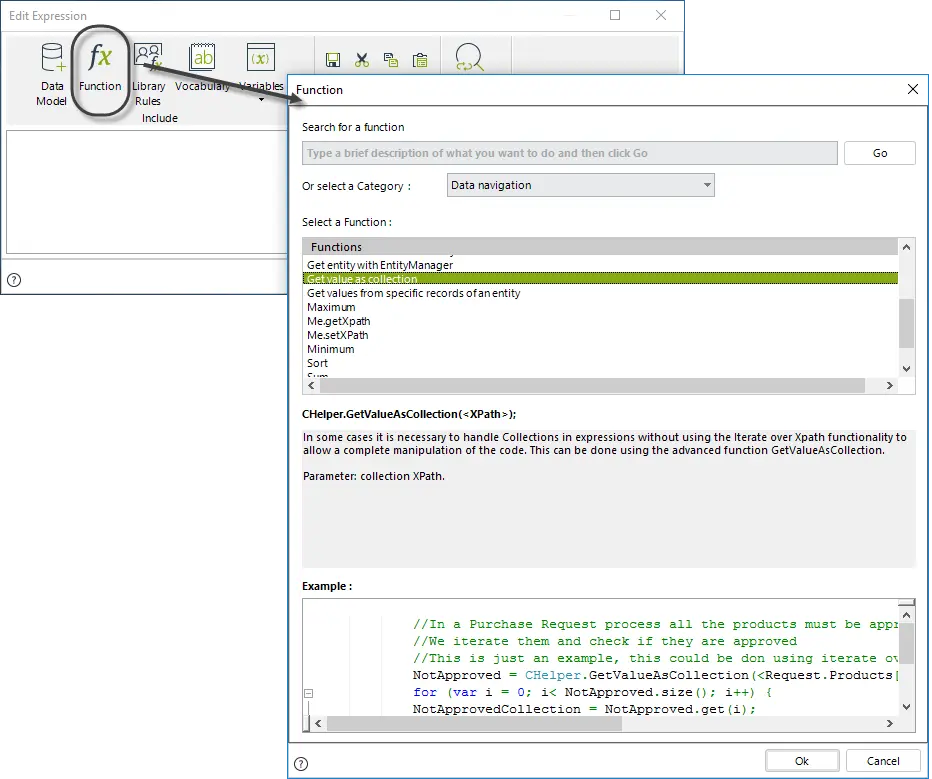
Task: Click Ok to confirm function
Action: tap(802, 761)
